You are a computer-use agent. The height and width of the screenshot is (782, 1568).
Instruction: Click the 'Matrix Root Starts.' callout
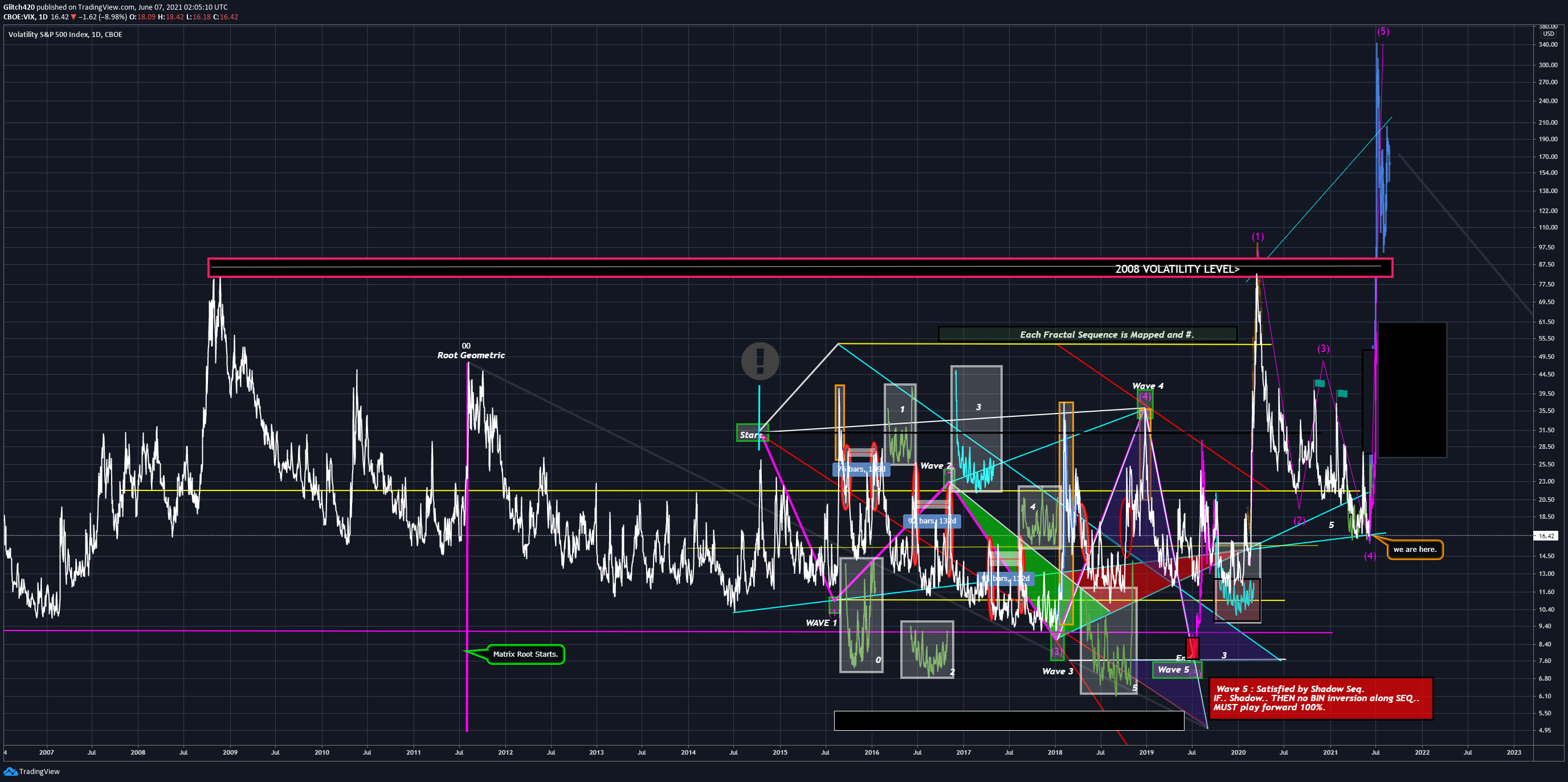[525, 654]
